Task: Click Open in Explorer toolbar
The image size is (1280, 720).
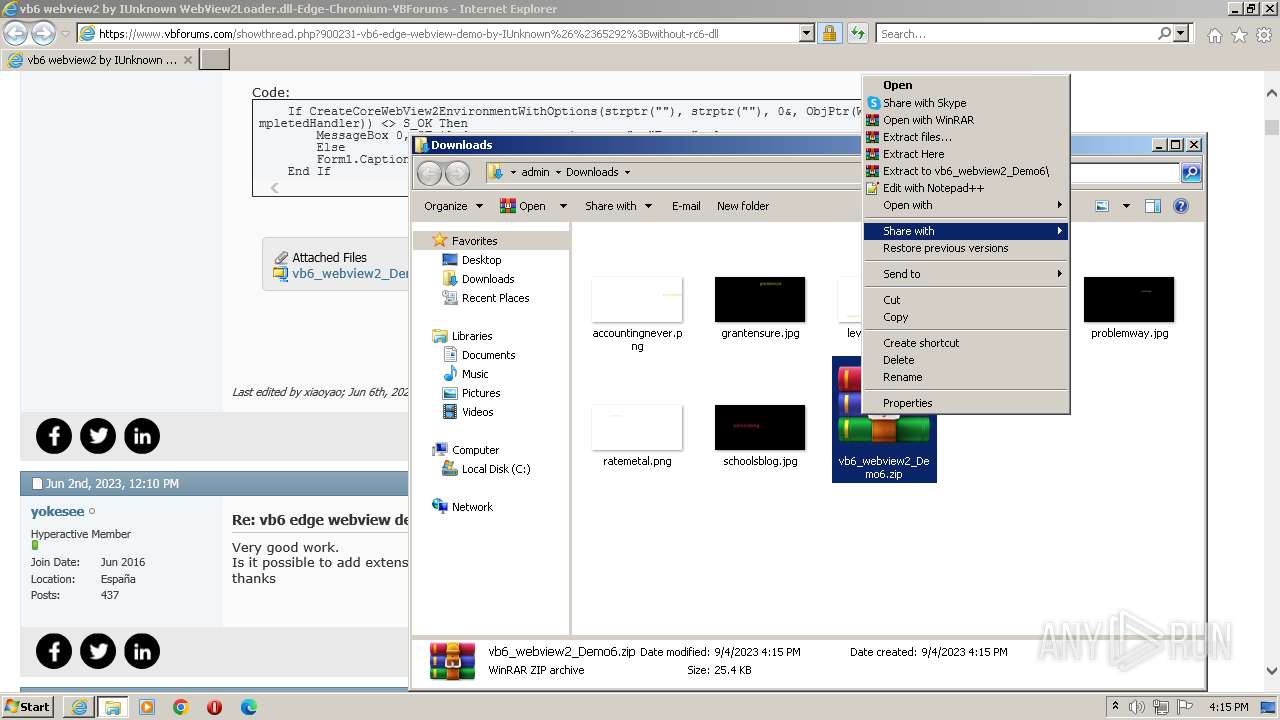Action: point(525,206)
